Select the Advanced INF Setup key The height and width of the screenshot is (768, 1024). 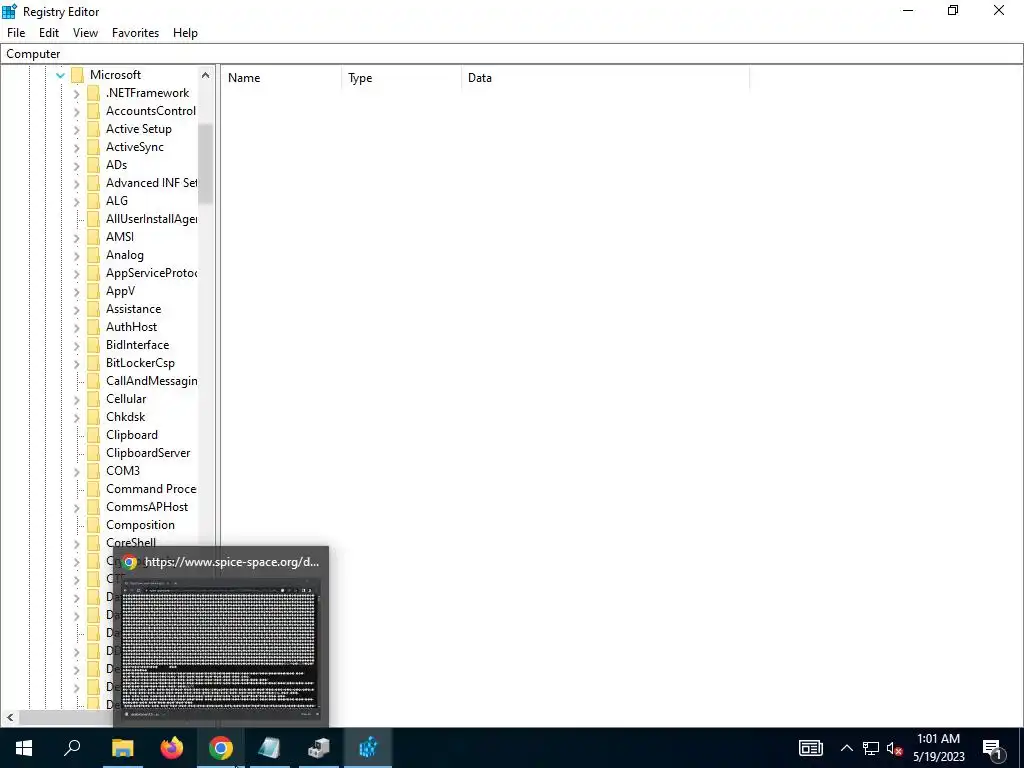click(152, 183)
